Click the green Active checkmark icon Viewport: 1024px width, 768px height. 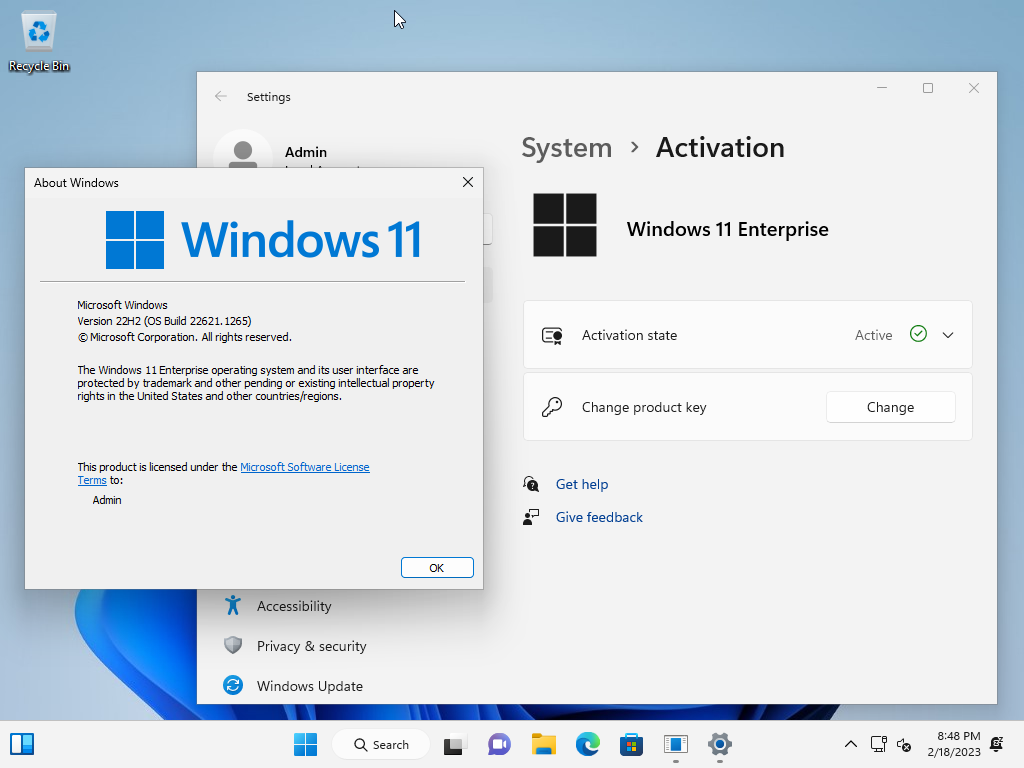coord(918,334)
